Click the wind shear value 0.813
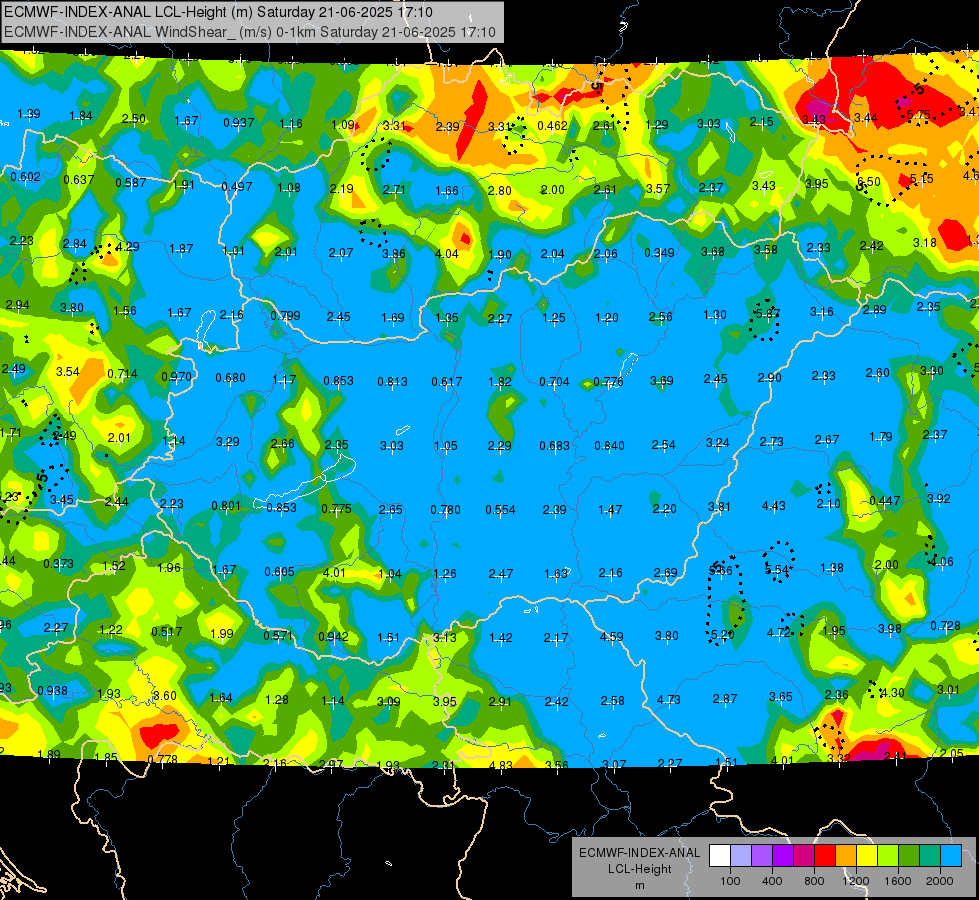This screenshot has height=900, width=979. pos(393,381)
